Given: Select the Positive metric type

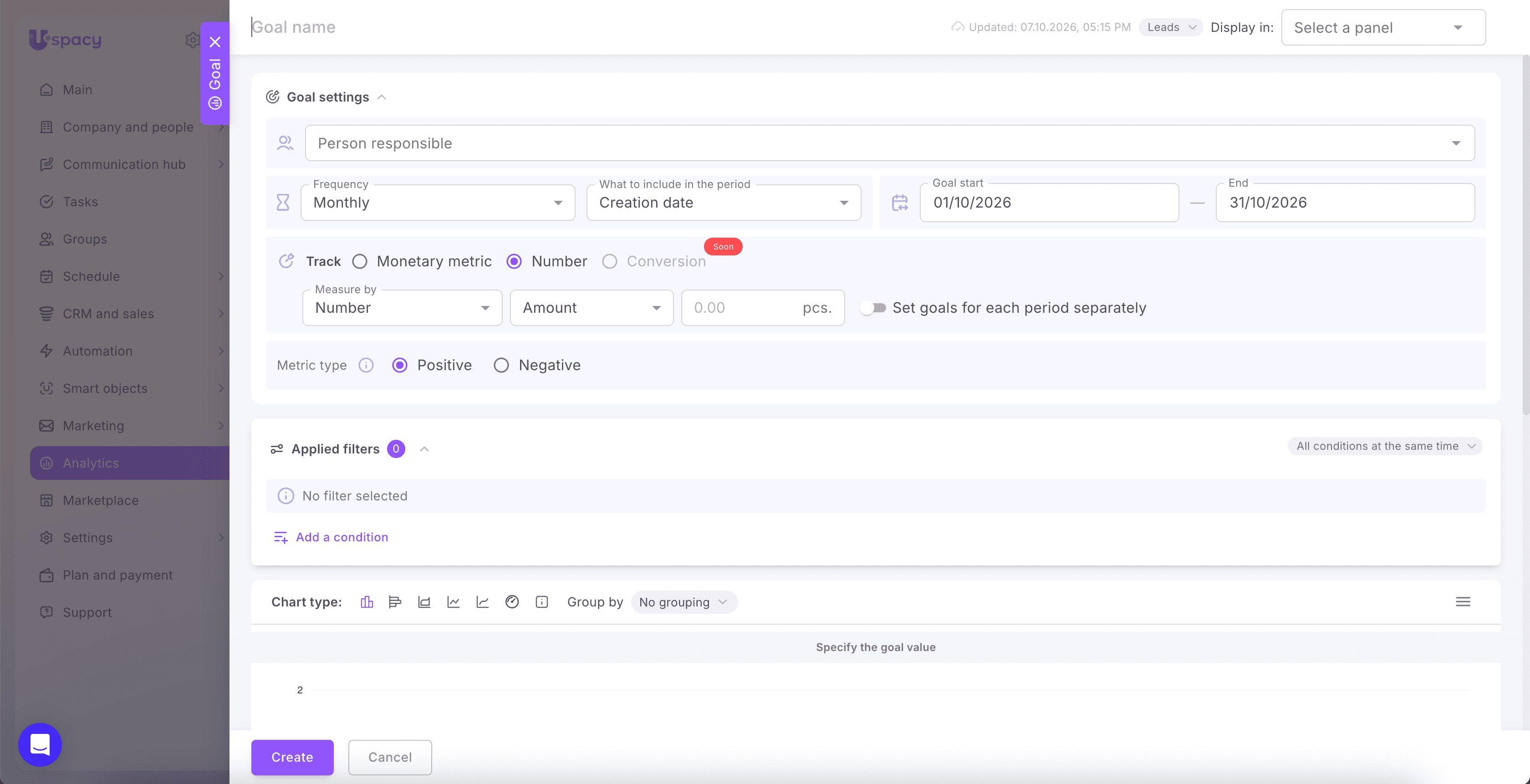Looking at the screenshot, I should (x=400, y=365).
